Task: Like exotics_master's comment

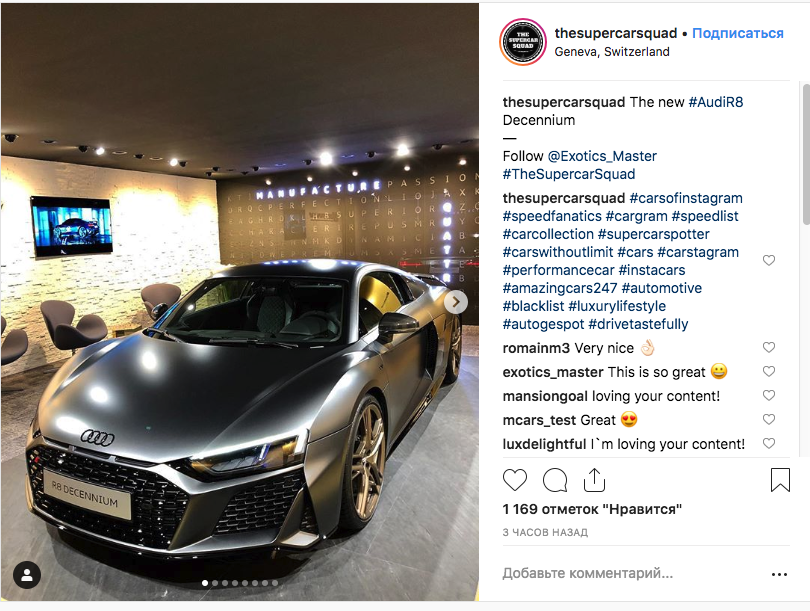Action: point(769,371)
